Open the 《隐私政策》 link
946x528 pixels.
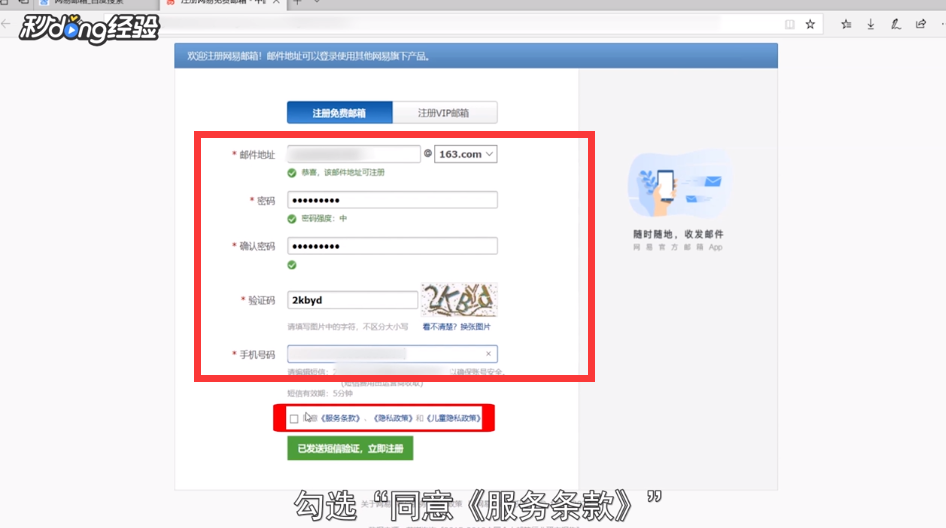(393, 418)
